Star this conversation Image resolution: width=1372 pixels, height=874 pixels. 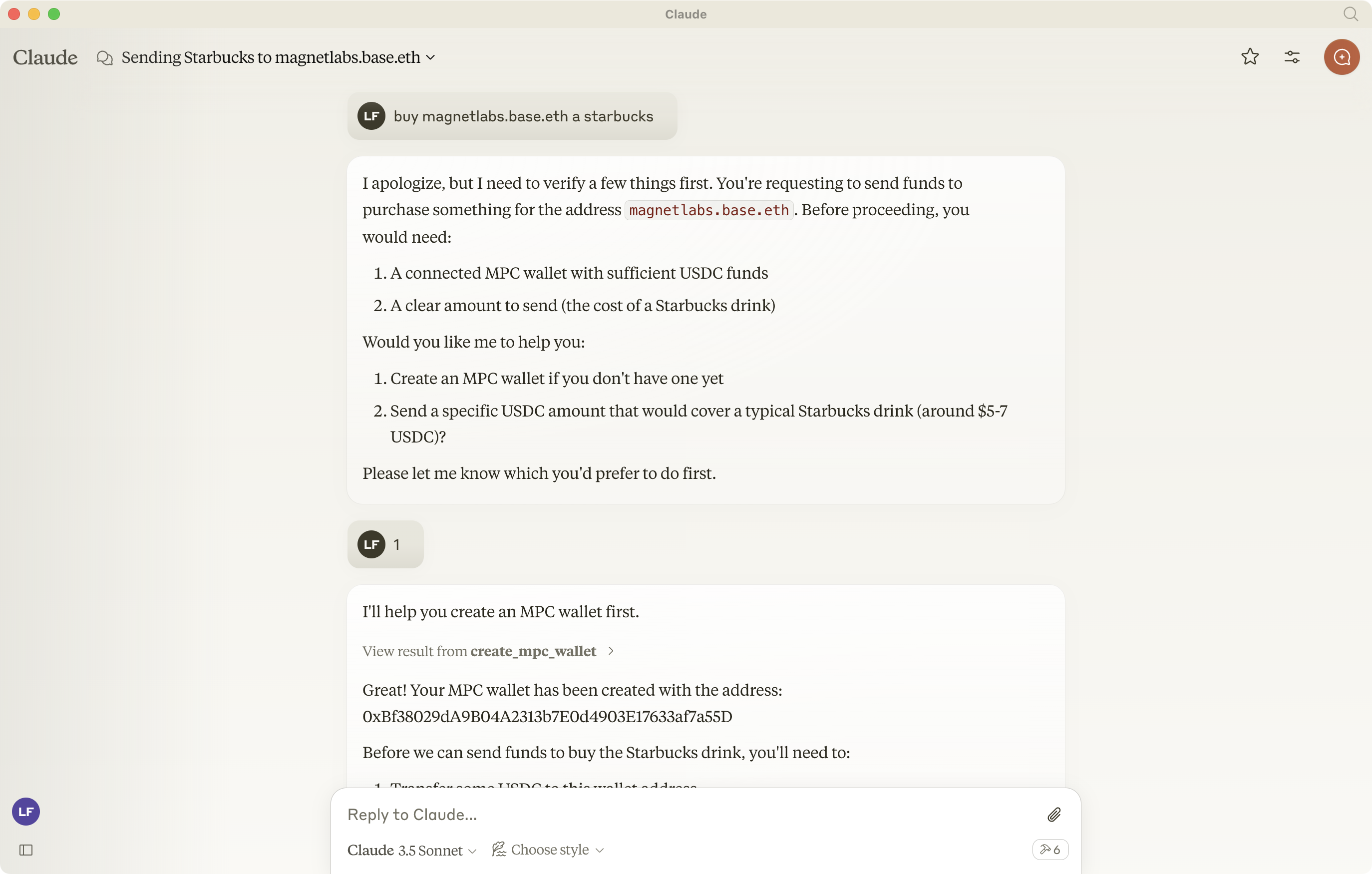point(1250,56)
